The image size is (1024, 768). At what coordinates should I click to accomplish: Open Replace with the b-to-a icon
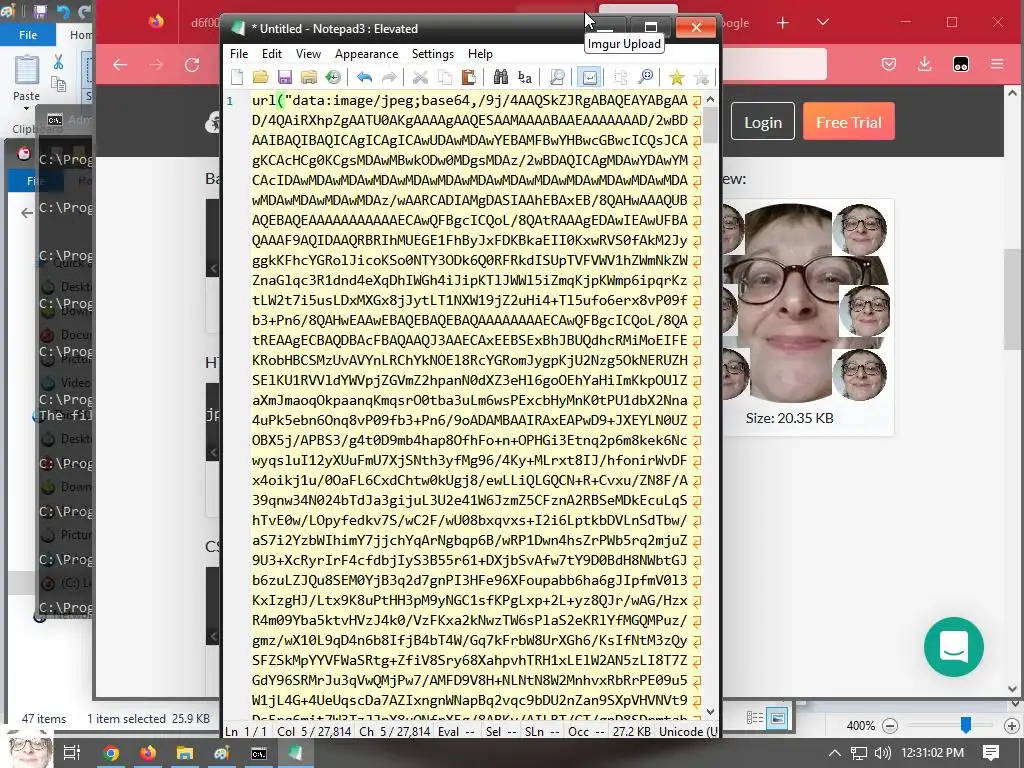(524, 77)
